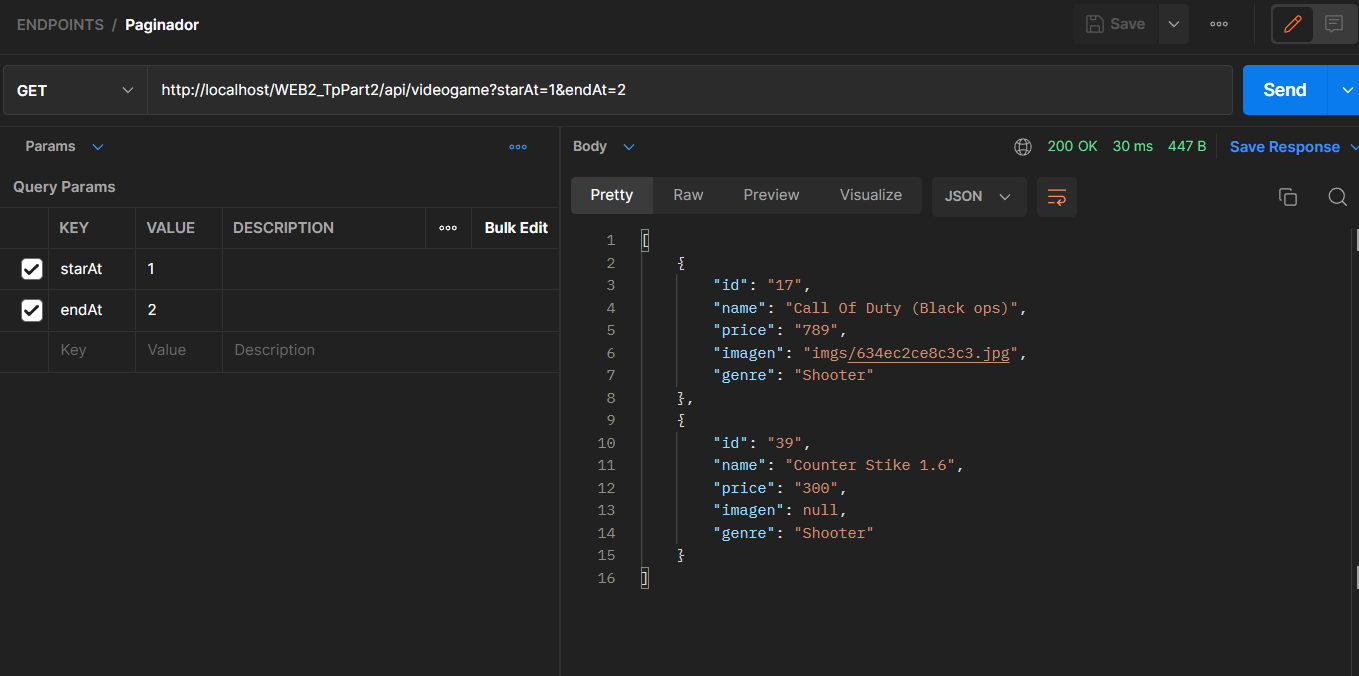Switch to the Raw response tab
1359x676 pixels.
tap(688, 194)
